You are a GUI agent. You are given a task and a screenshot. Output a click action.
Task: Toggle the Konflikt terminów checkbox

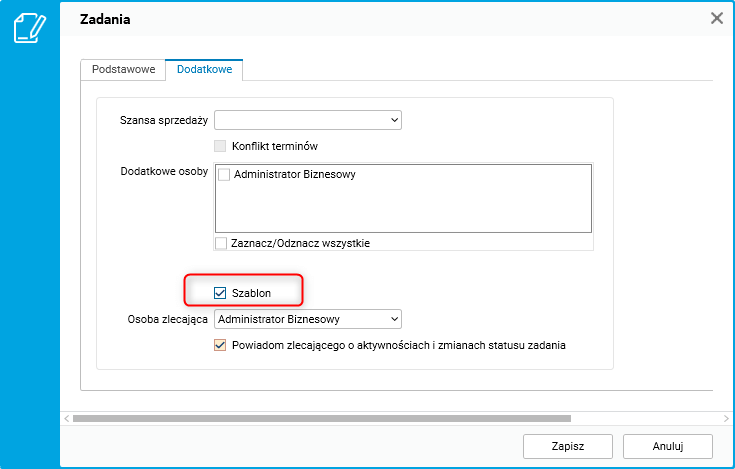(x=222, y=146)
